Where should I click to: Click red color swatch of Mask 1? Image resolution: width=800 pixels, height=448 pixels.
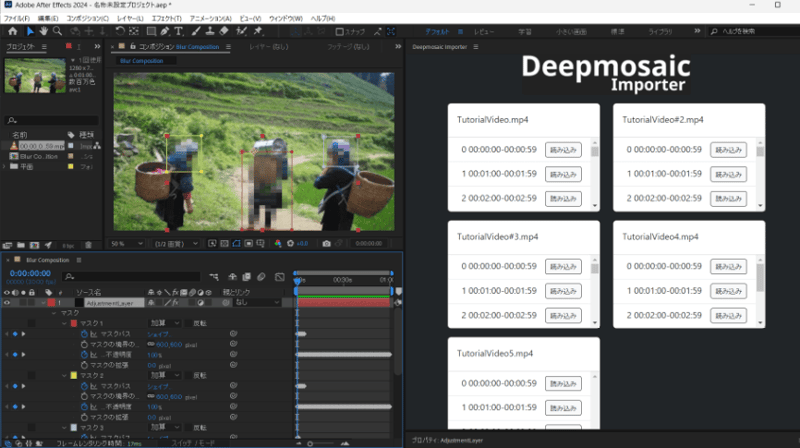(74, 323)
